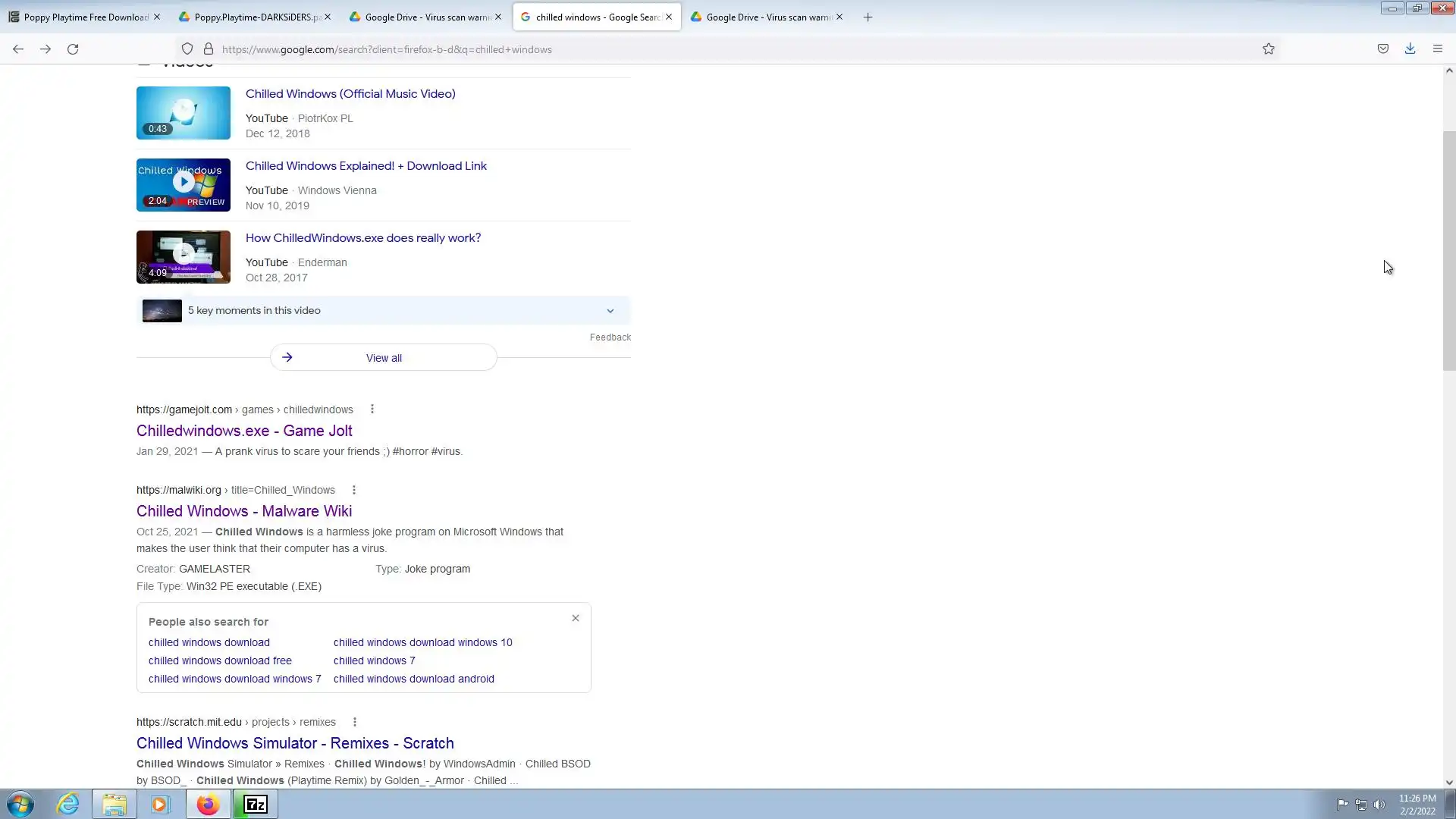
Task: Expand 5 key moments in this video
Action: pos(610,311)
